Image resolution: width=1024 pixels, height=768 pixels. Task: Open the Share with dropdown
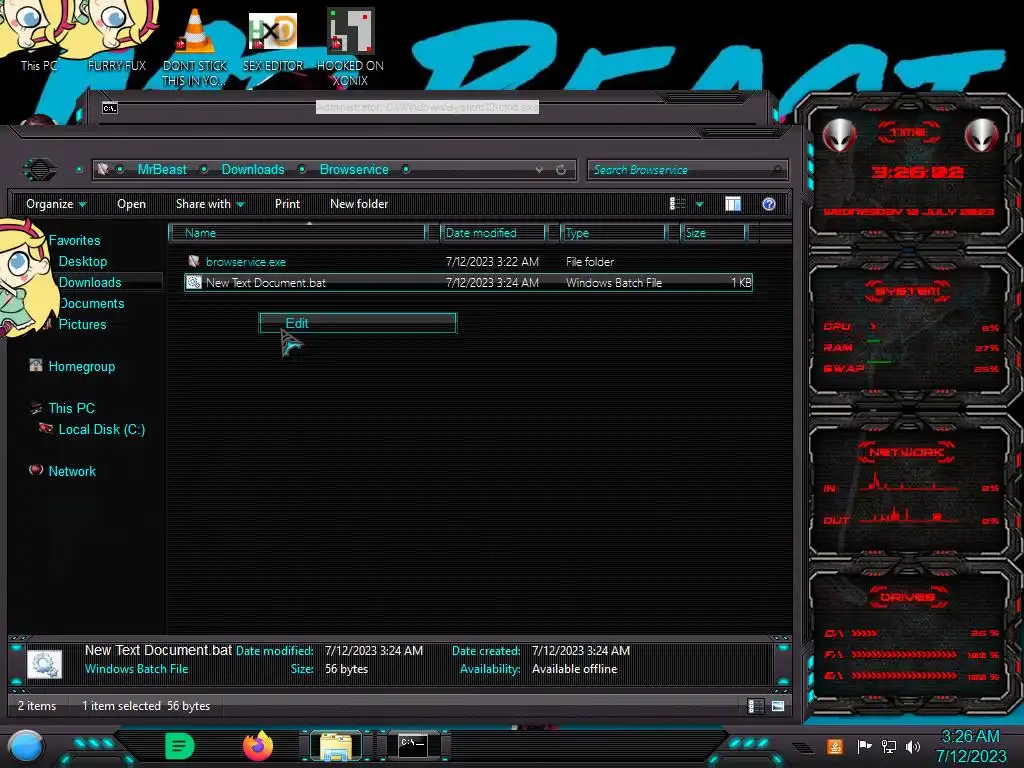coord(210,204)
